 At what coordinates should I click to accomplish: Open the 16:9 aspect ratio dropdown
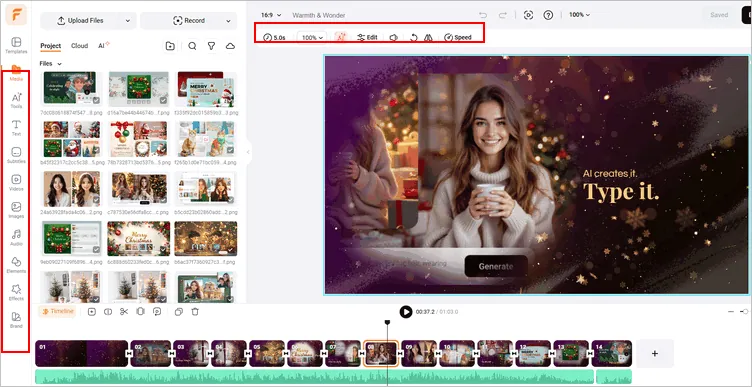click(x=271, y=15)
